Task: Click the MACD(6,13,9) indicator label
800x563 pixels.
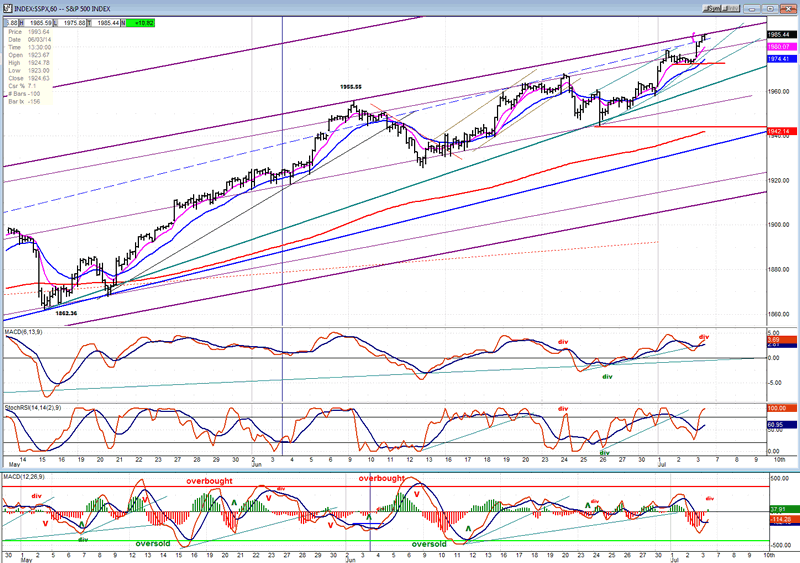Action: (x=23, y=332)
